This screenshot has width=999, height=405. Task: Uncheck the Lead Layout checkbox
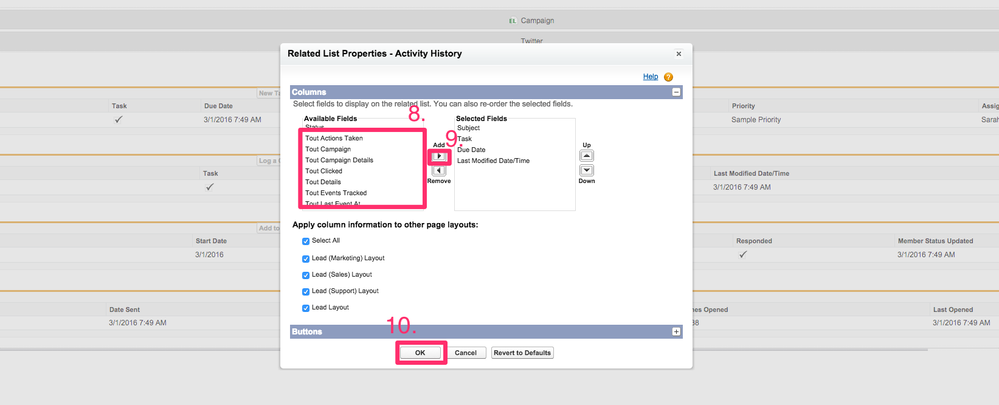click(x=306, y=308)
